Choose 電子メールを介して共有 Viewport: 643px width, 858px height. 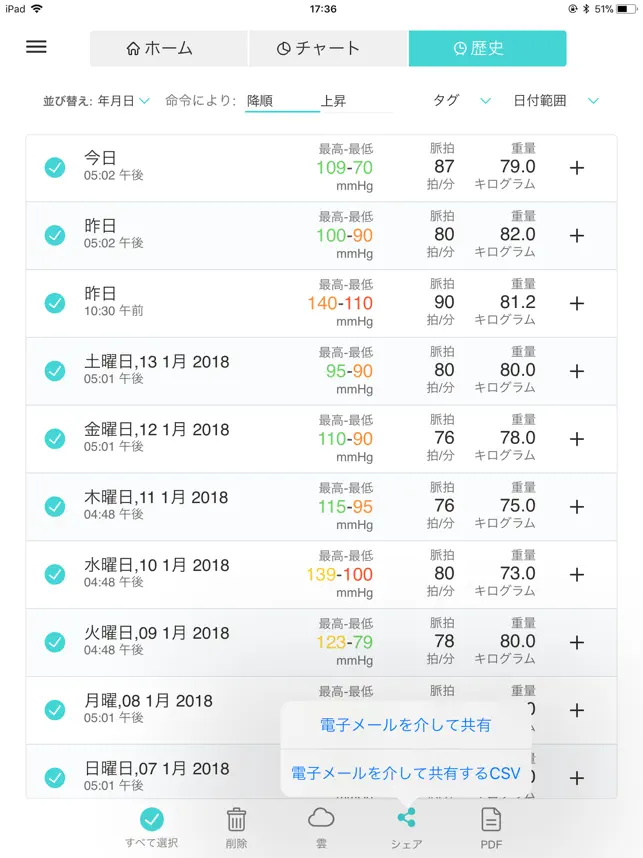[406, 725]
